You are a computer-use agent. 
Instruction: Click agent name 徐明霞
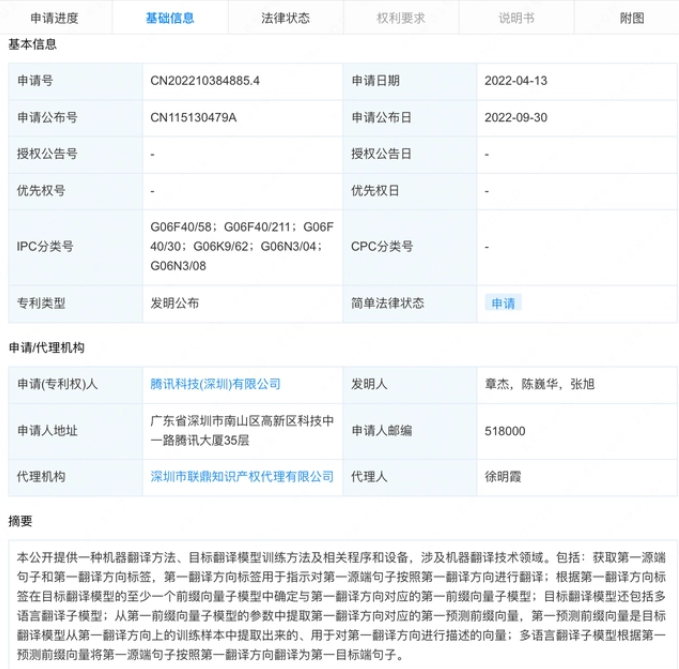tap(503, 477)
